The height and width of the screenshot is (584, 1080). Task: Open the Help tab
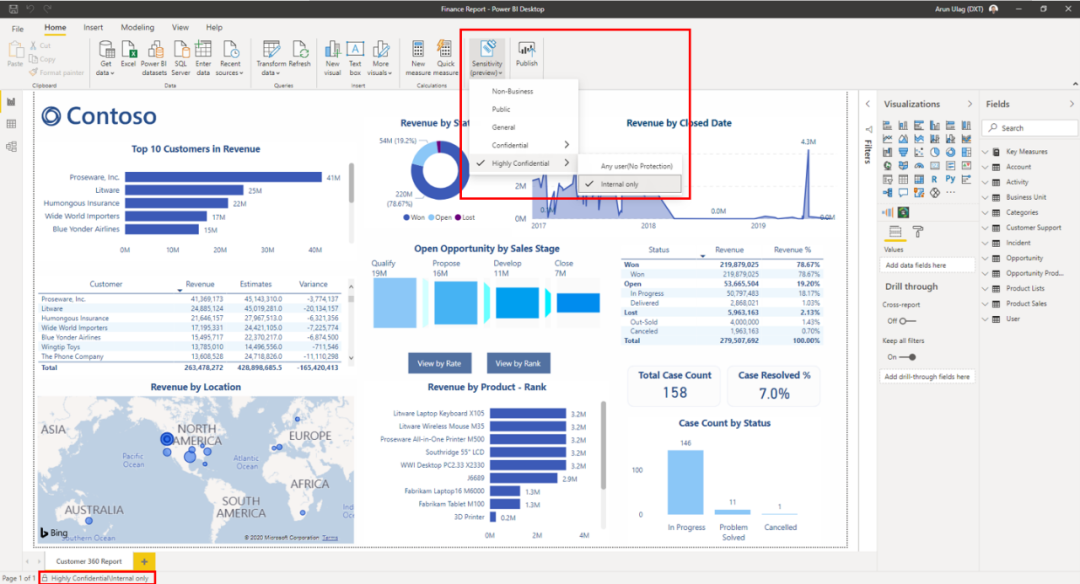214,28
